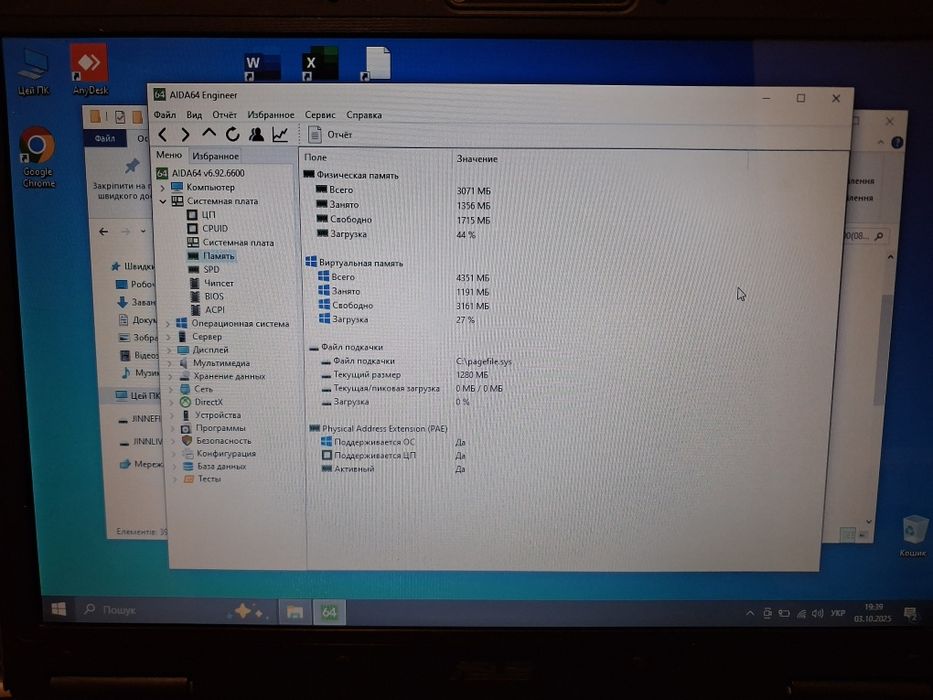The width and height of the screenshot is (933, 700).
Task: Click the AIDA64 taskbar icon
Action: 329,612
